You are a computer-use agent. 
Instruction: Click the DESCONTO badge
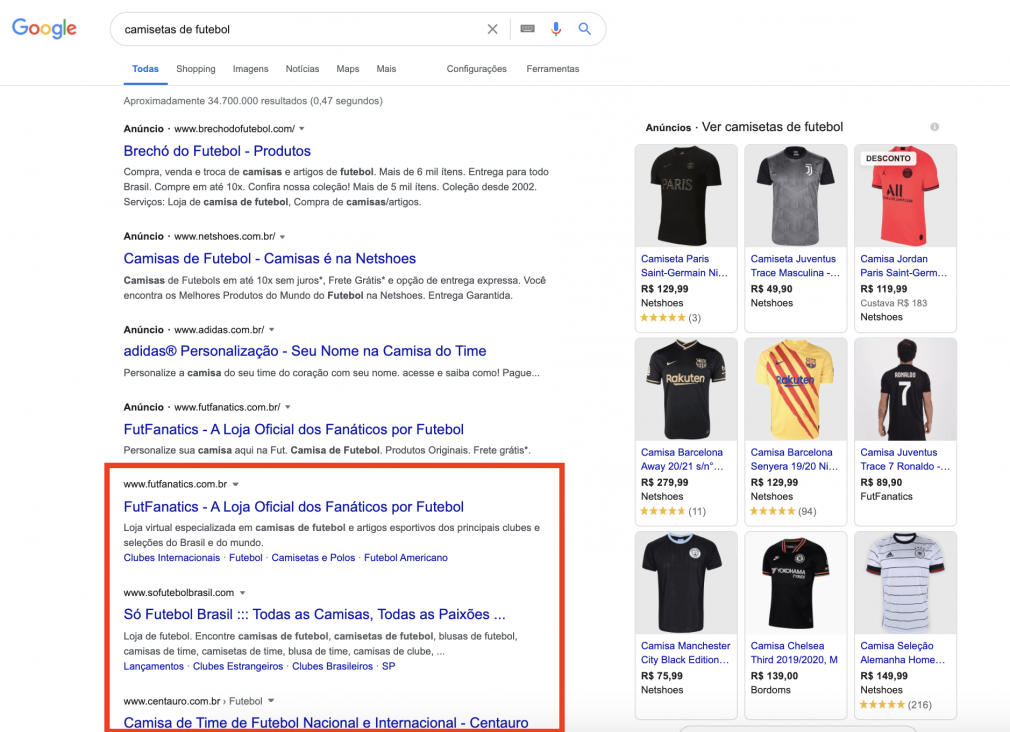point(888,158)
